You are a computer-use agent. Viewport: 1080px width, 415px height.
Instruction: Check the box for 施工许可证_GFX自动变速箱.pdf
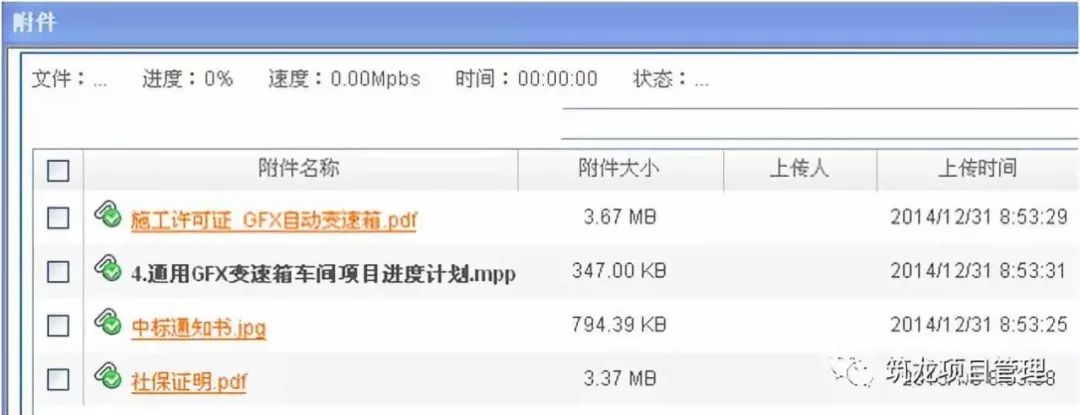(x=58, y=219)
